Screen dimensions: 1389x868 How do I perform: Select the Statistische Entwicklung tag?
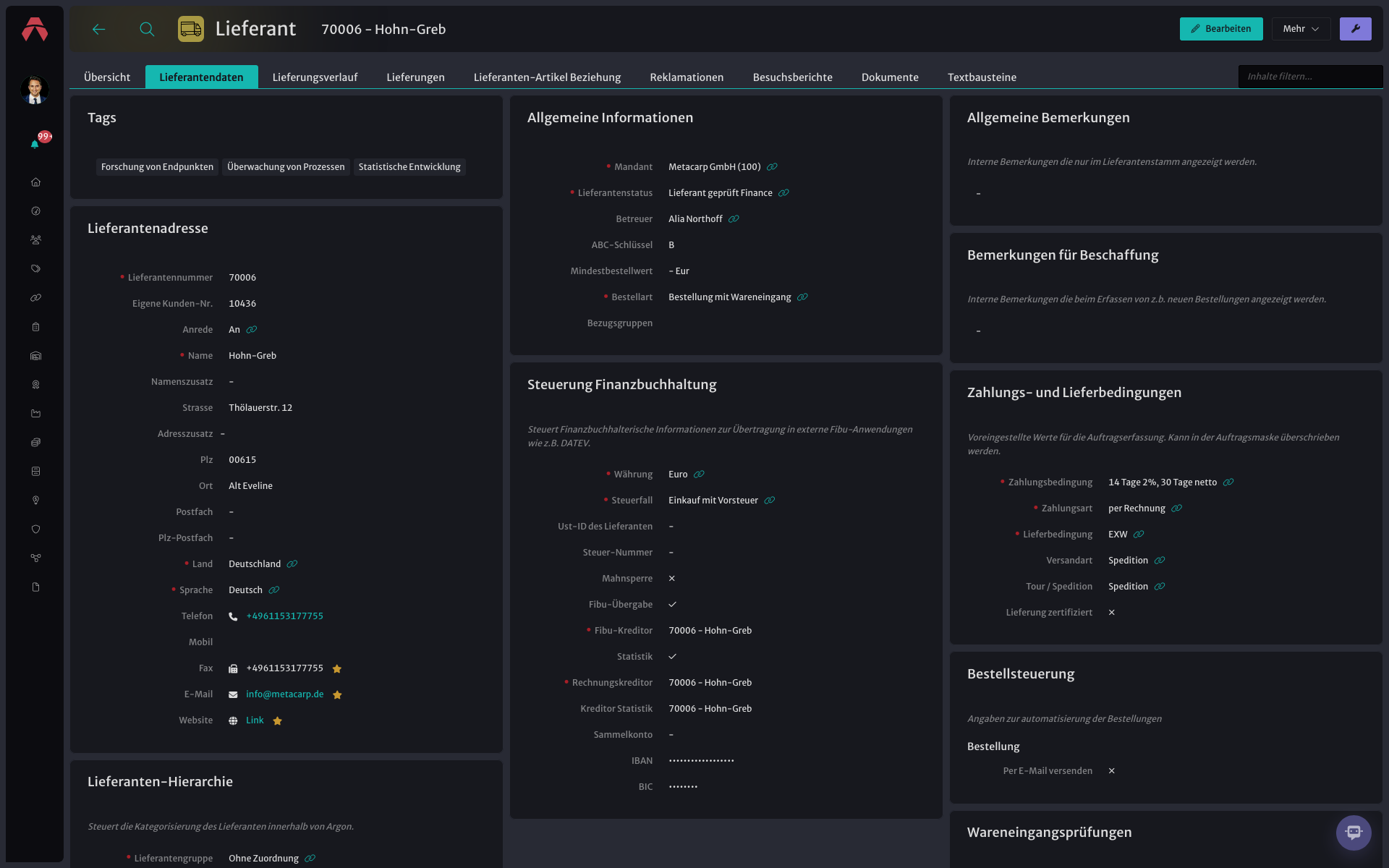[x=409, y=167]
